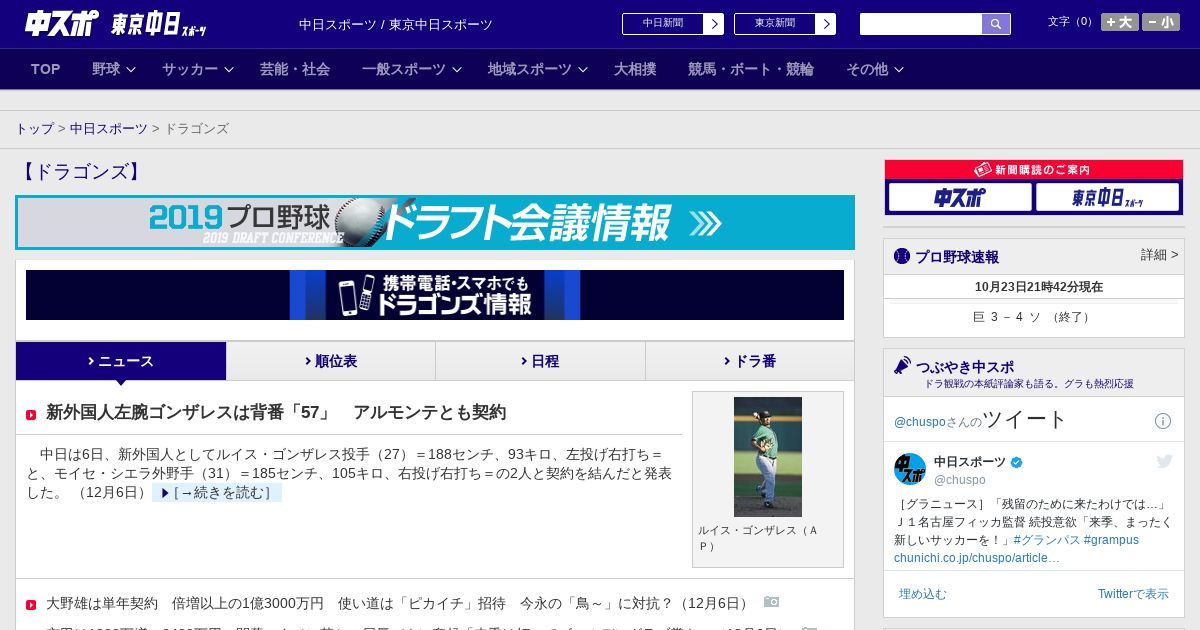Click the red bullet before 大野雄 headline
The image size is (1200, 630).
pos(31,604)
